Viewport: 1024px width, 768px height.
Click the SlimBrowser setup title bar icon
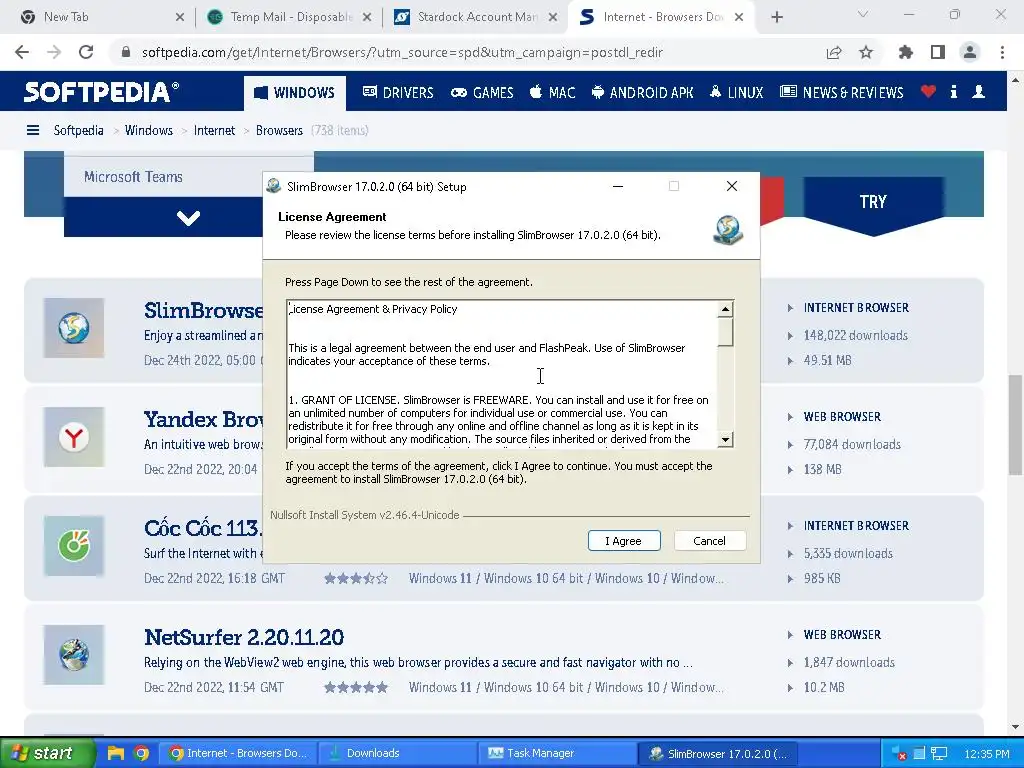(274, 186)
